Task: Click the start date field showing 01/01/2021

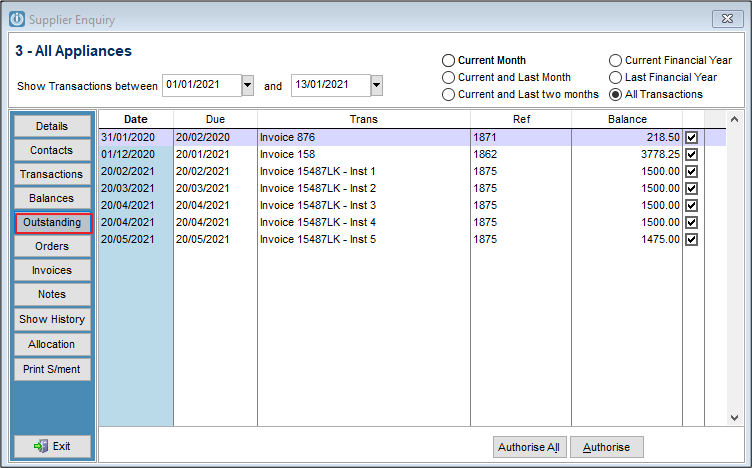Action: click(x=201, y=86)
